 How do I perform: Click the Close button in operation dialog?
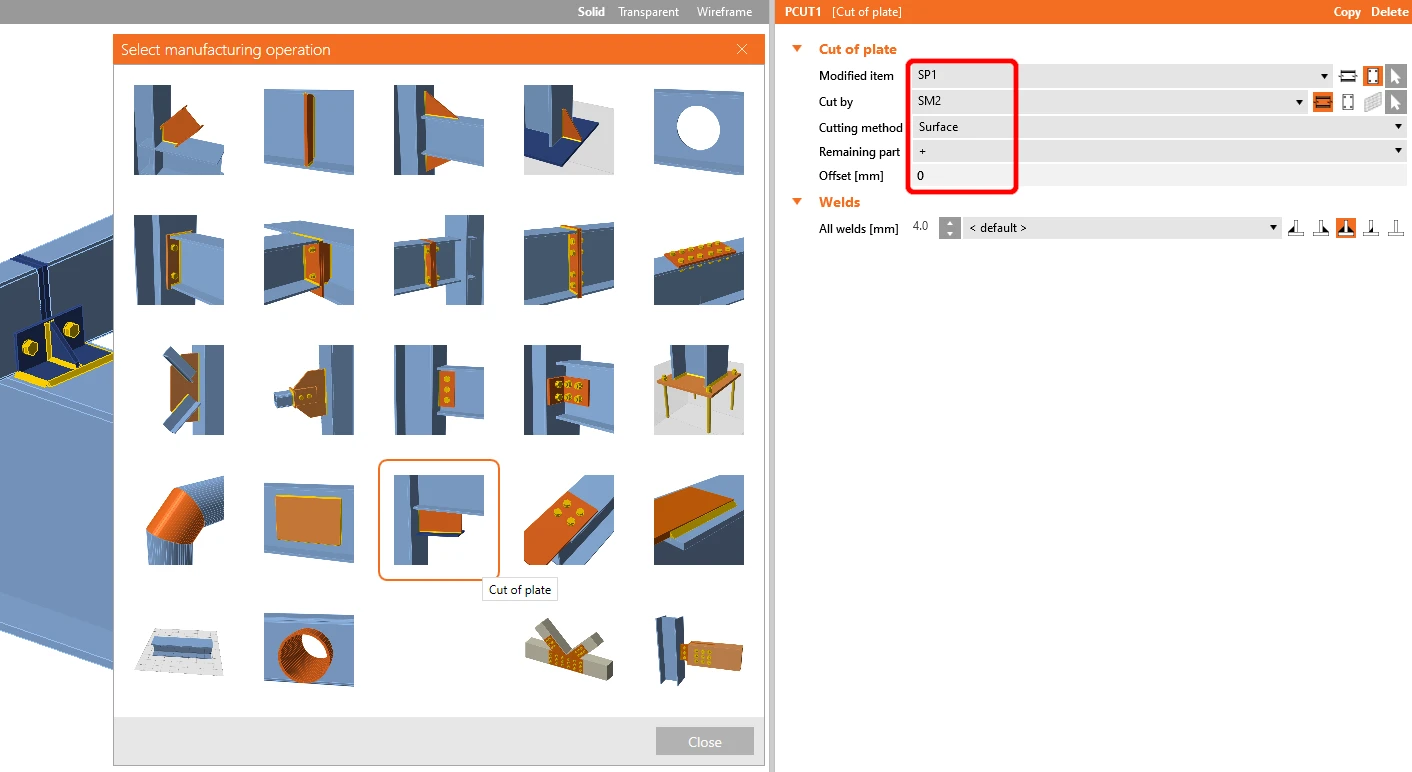pyautogui.click(x=705, y=742)
